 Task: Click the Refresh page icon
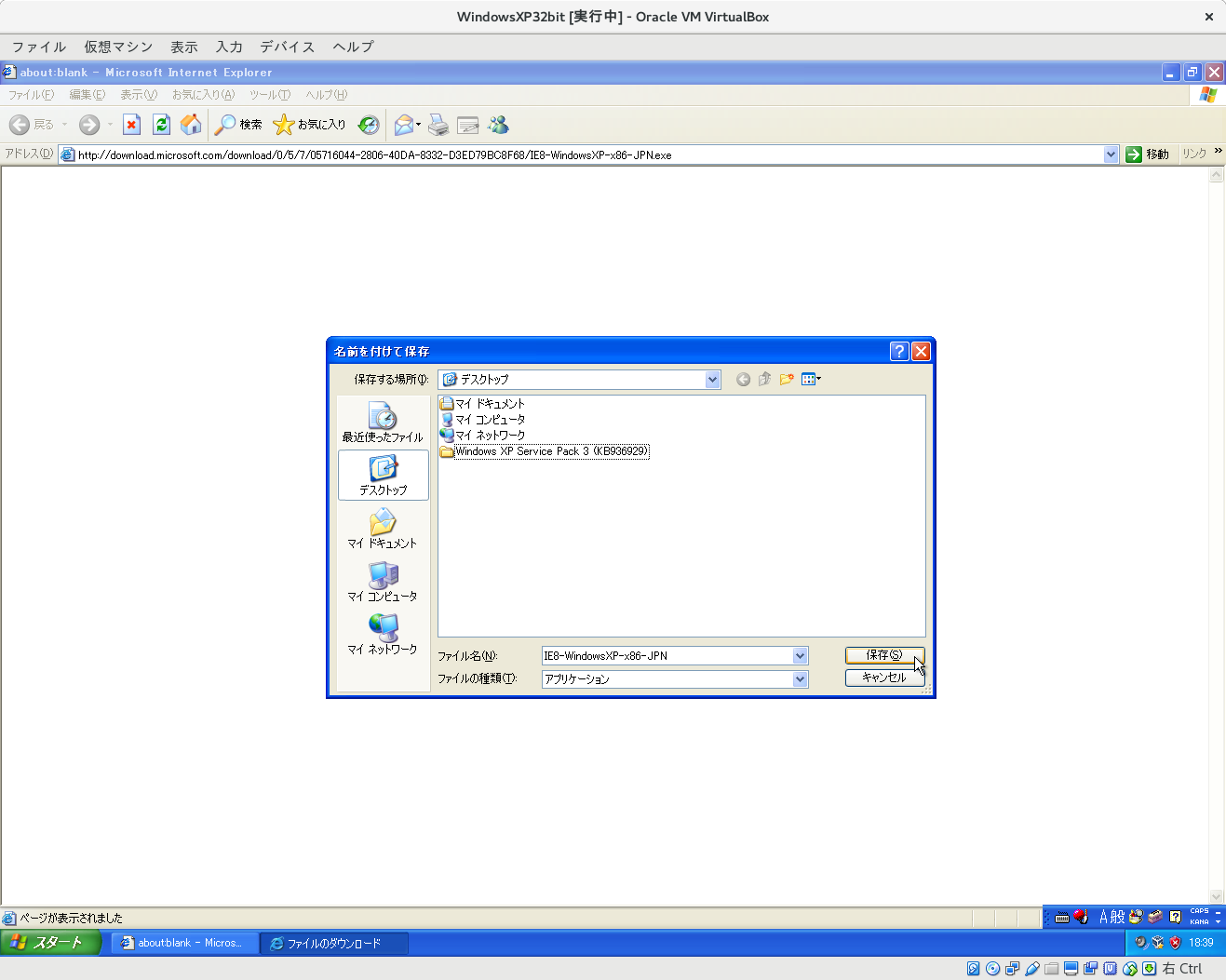tap(161, 124)
